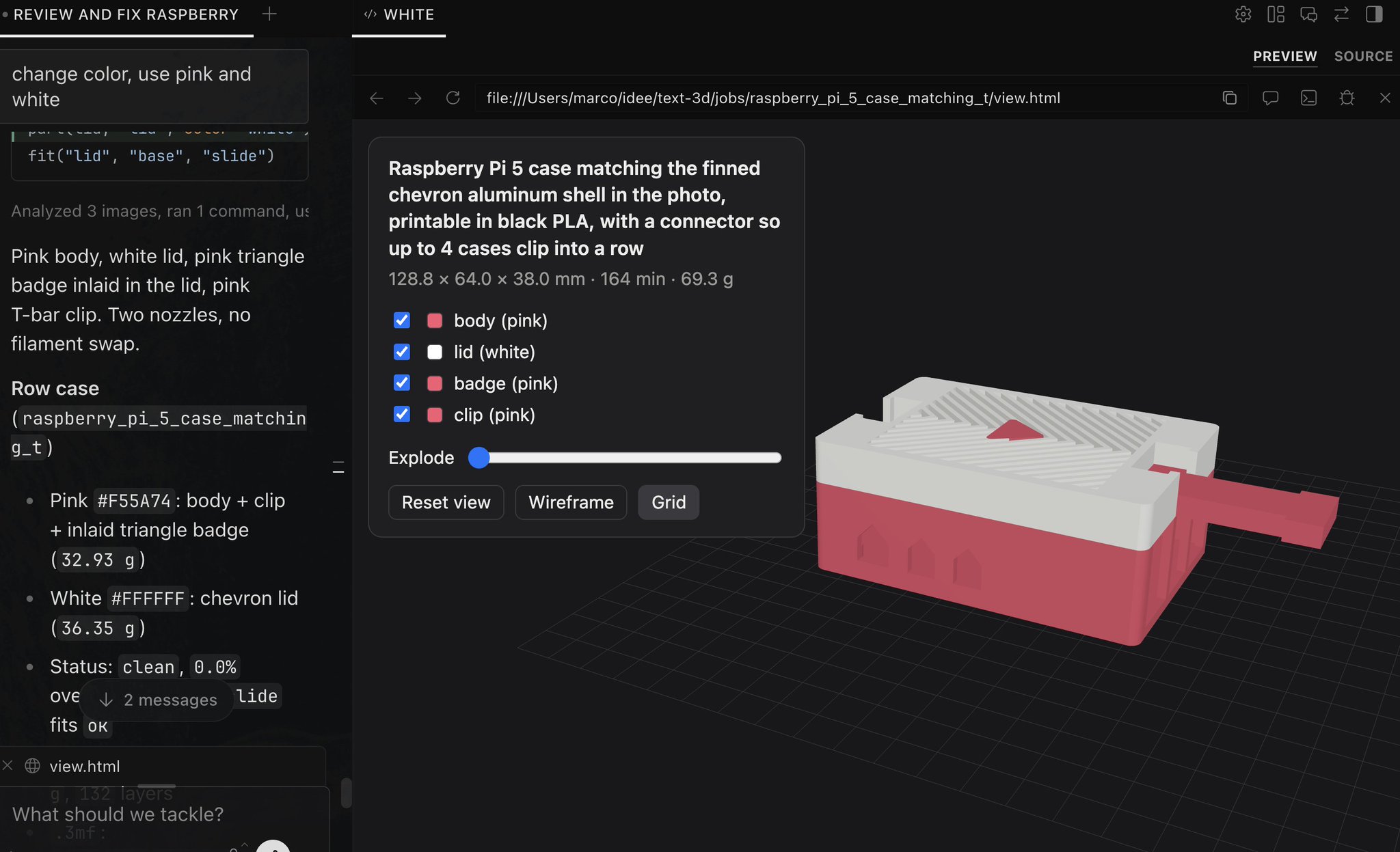This screenshot has width=1400, height=852.
Task: Click badge pink color swatch
Action: (435, 383)
